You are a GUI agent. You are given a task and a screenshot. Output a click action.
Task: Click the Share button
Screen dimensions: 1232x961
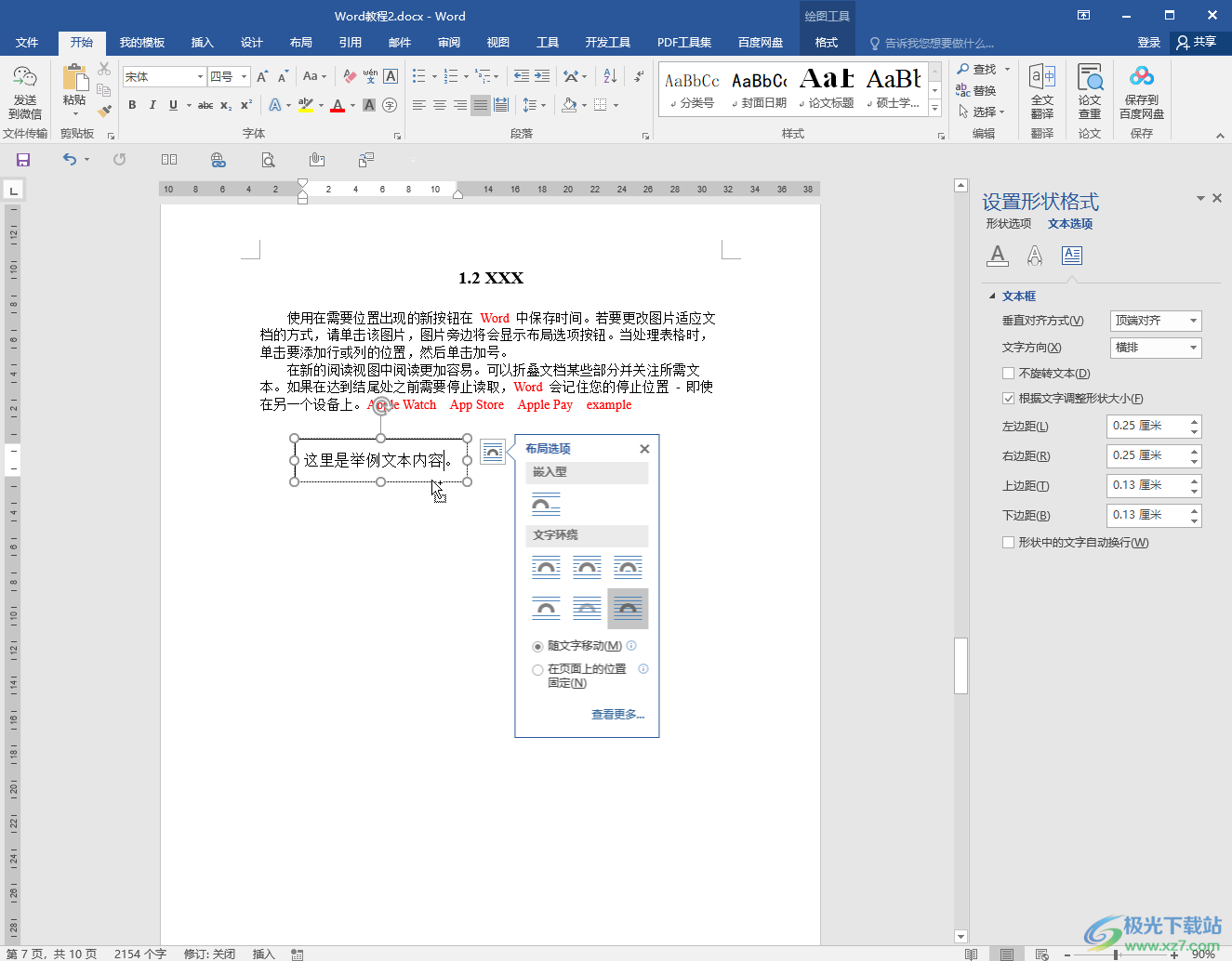click(x=1197, y=43)
